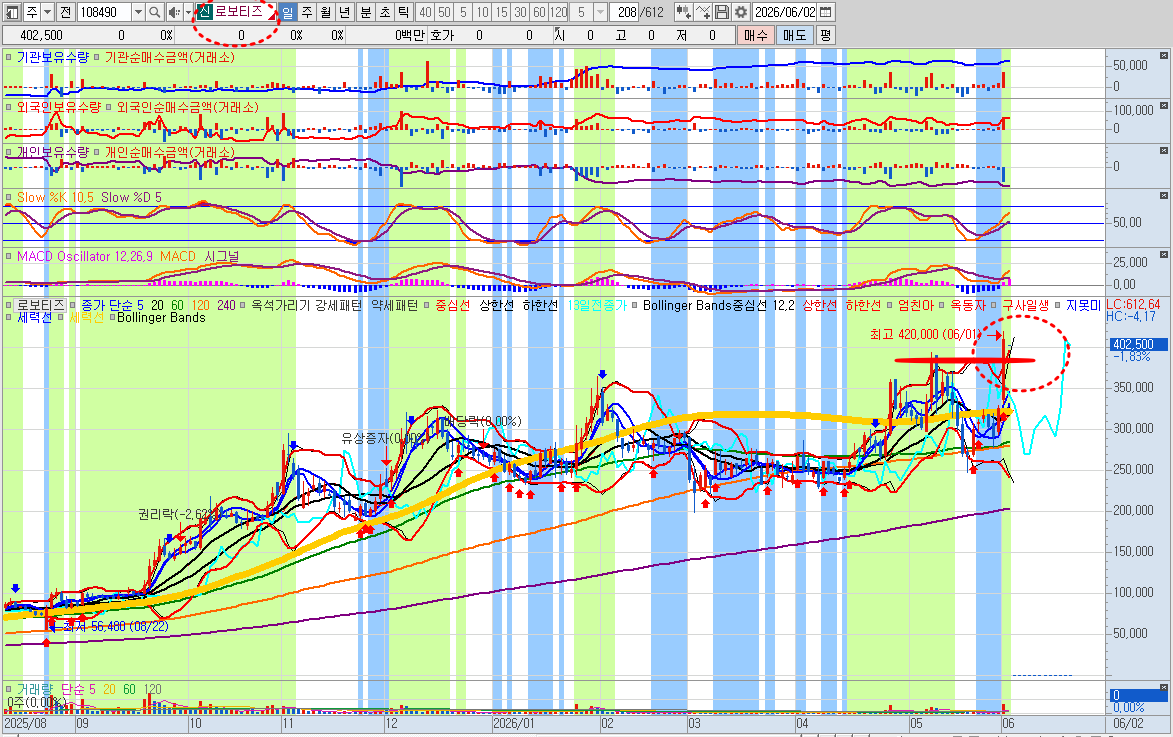
Task: Click the 유상증자 event label
Action: [382, 438]
